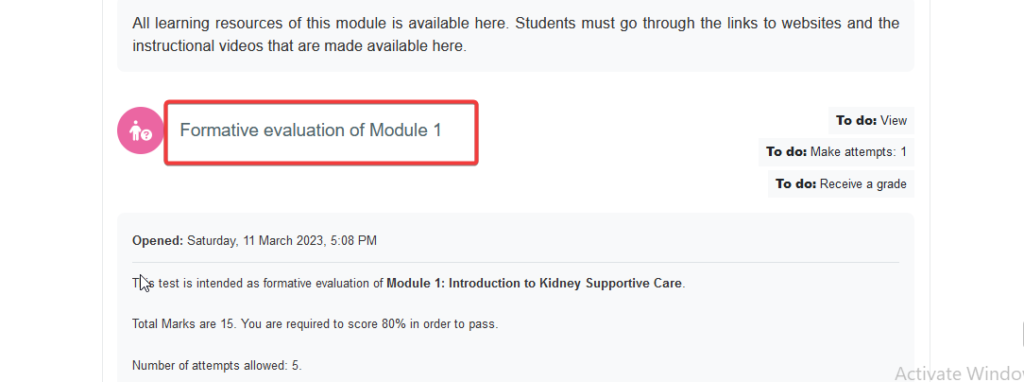Click the horizontal divider under Opened date
Image resolution: width=1024 pixels, height=382 pixels.
coord(515,263)
